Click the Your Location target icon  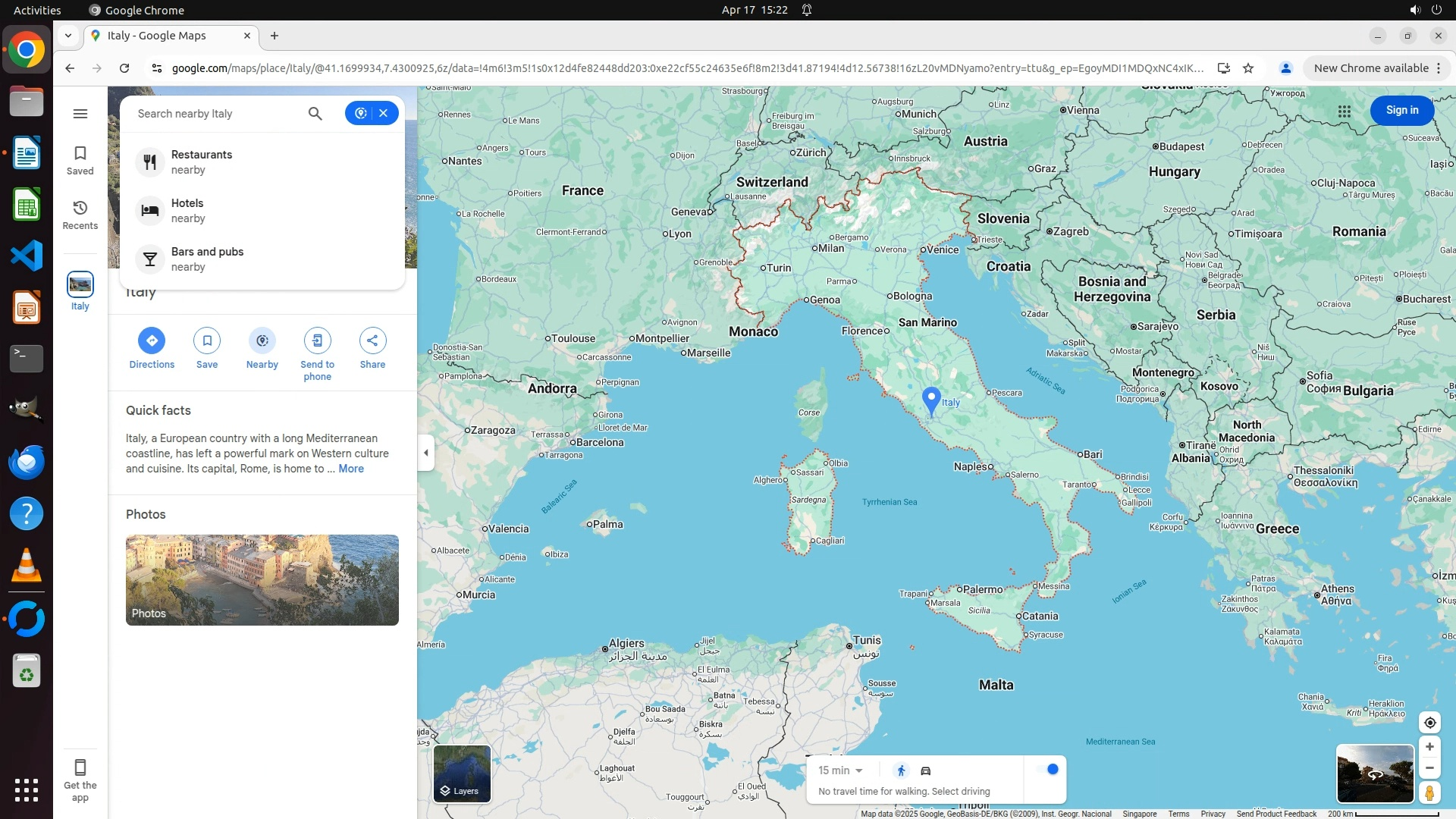point(1429,723)
